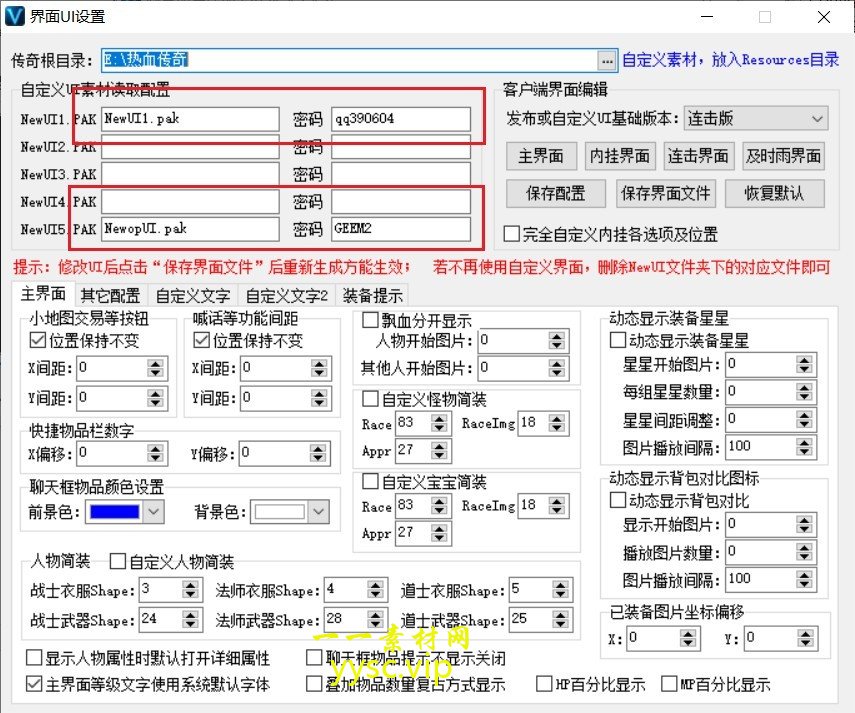Click the app logo in title bar
This screenshot has width=855, height=713.
point(15,16)
